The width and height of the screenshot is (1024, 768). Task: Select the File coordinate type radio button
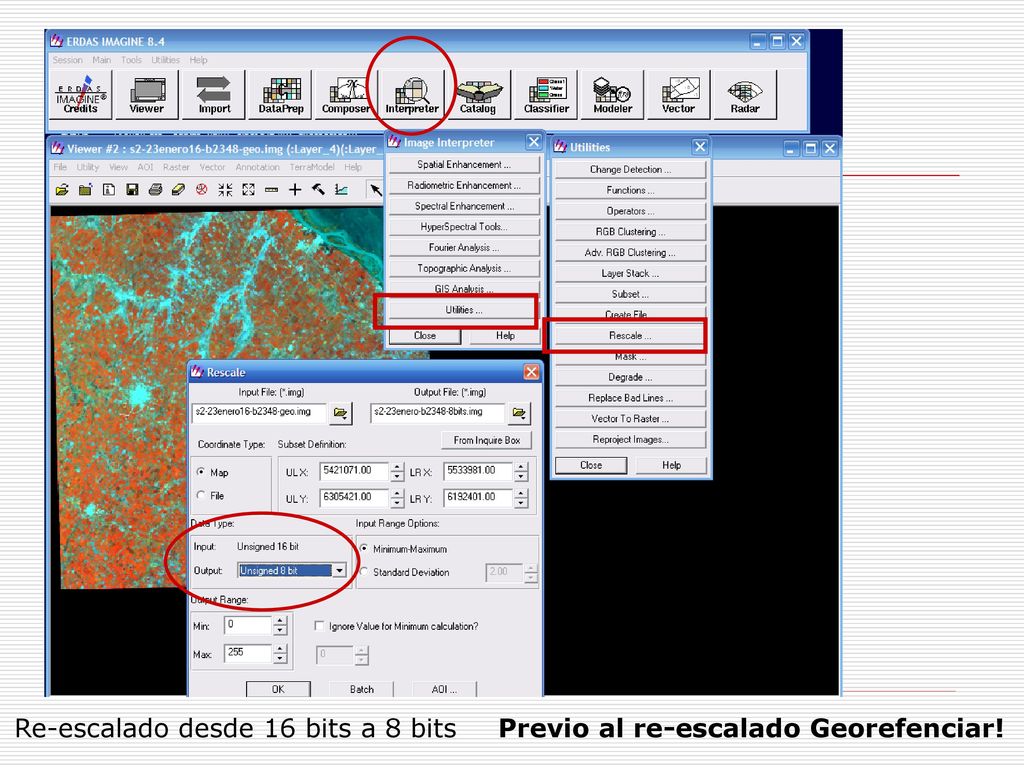click(201, 496)
